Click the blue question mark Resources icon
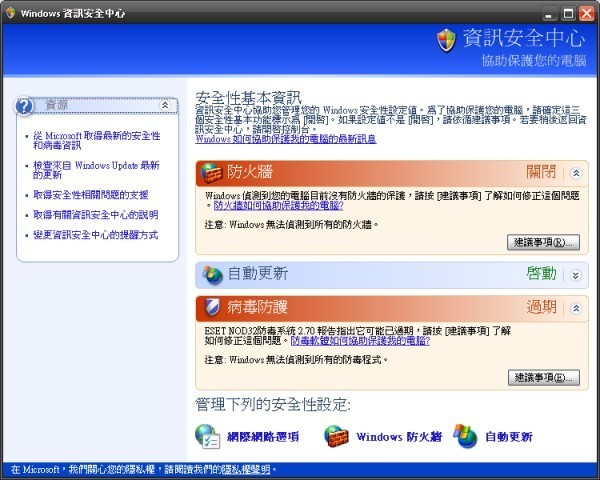Screen dimensions: 600x480 click(24, 106)
